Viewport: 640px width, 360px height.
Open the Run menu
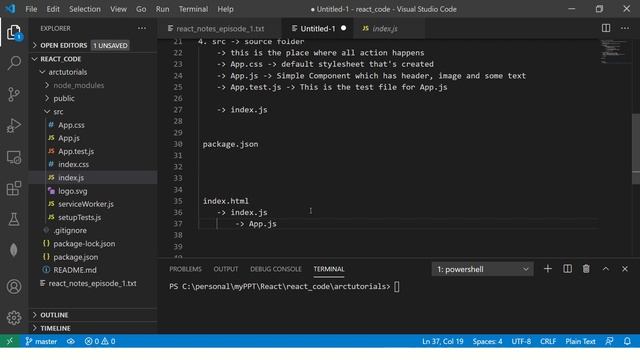tap(162, 9)
